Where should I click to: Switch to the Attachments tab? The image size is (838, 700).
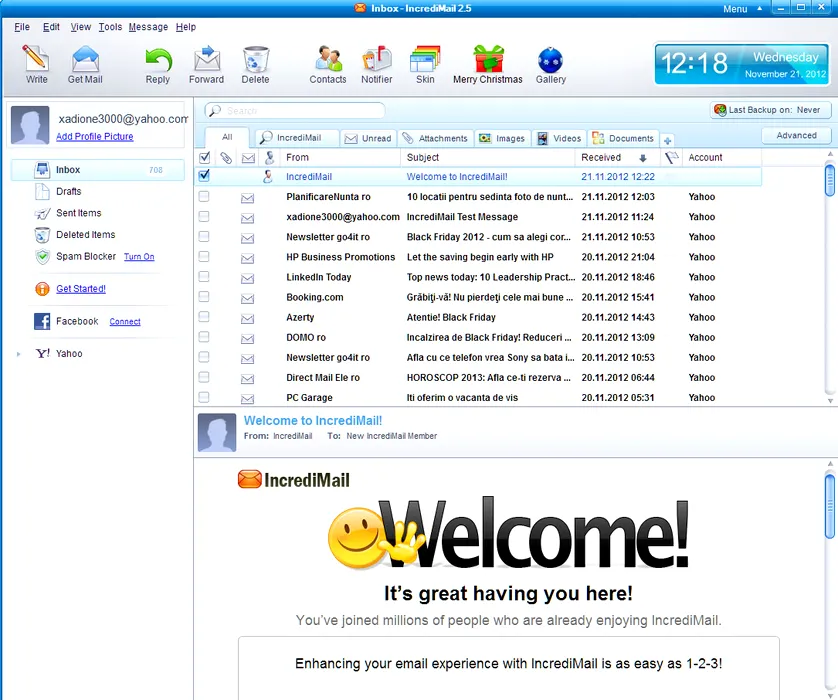coord(435,138)
